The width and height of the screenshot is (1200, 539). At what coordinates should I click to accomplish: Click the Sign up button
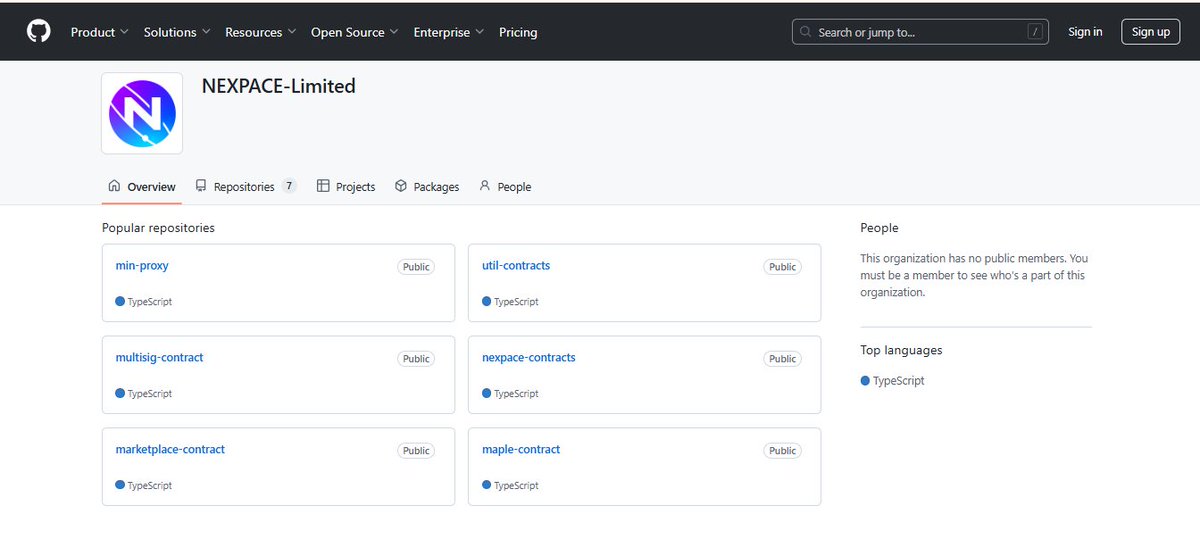point(1151,32)
